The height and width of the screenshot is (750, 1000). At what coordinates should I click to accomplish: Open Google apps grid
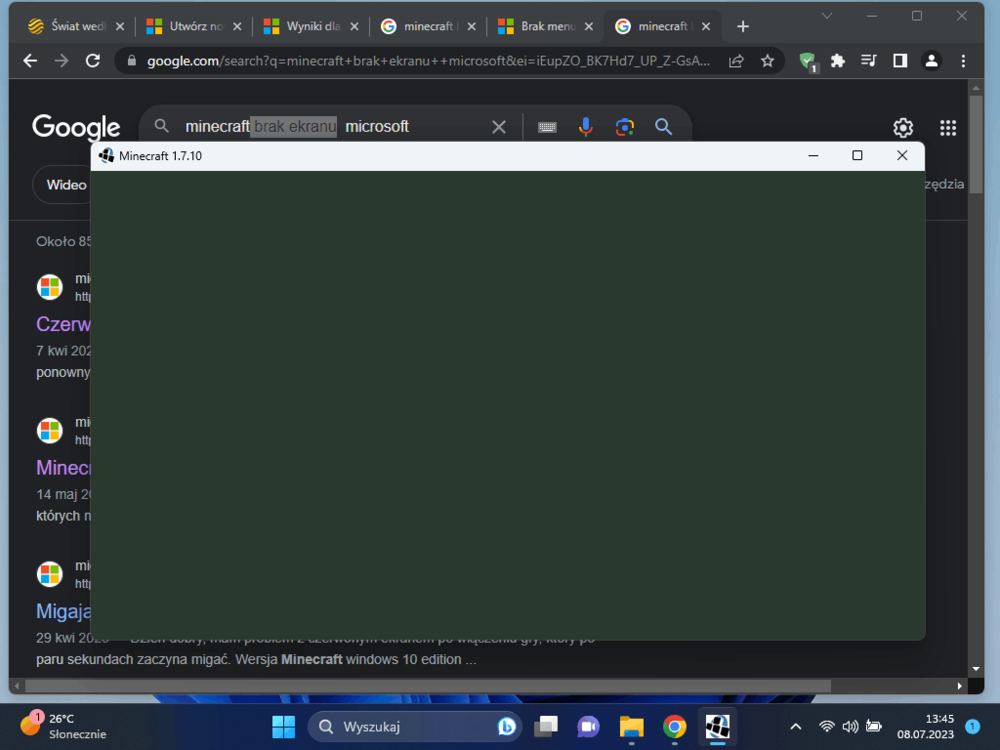(x=948, y=128)
